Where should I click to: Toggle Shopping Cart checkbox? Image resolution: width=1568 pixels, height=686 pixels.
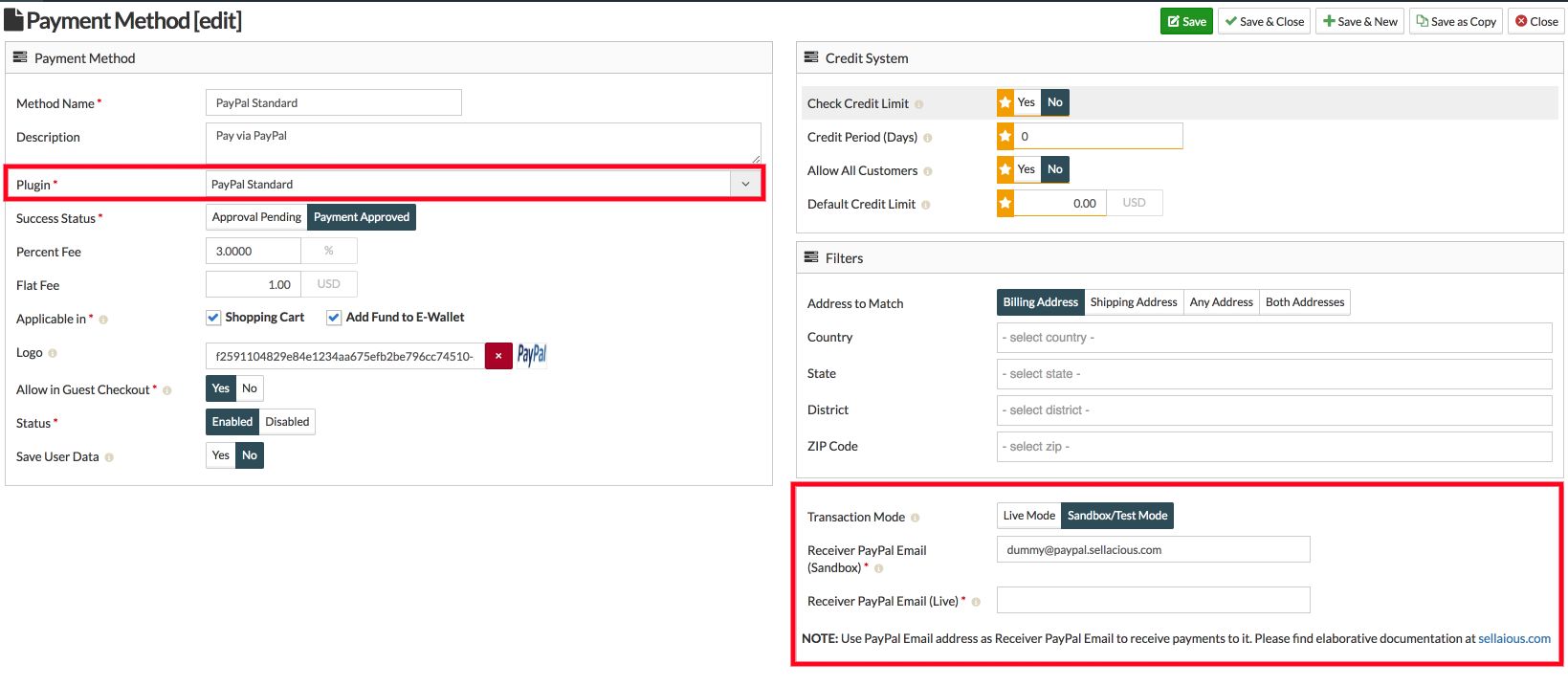click(213, 318)
